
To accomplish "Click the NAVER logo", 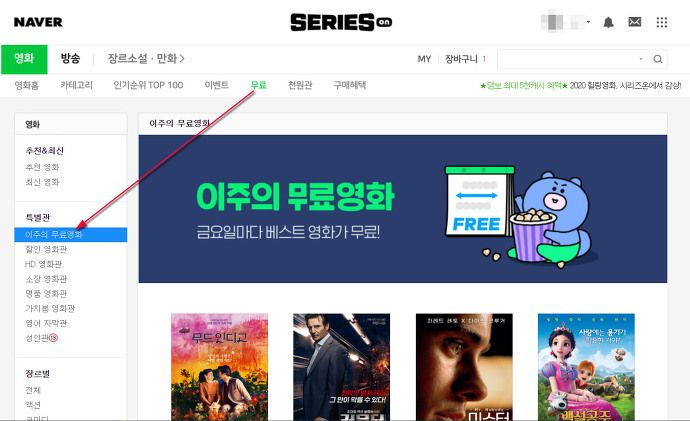I will (38, 22).
